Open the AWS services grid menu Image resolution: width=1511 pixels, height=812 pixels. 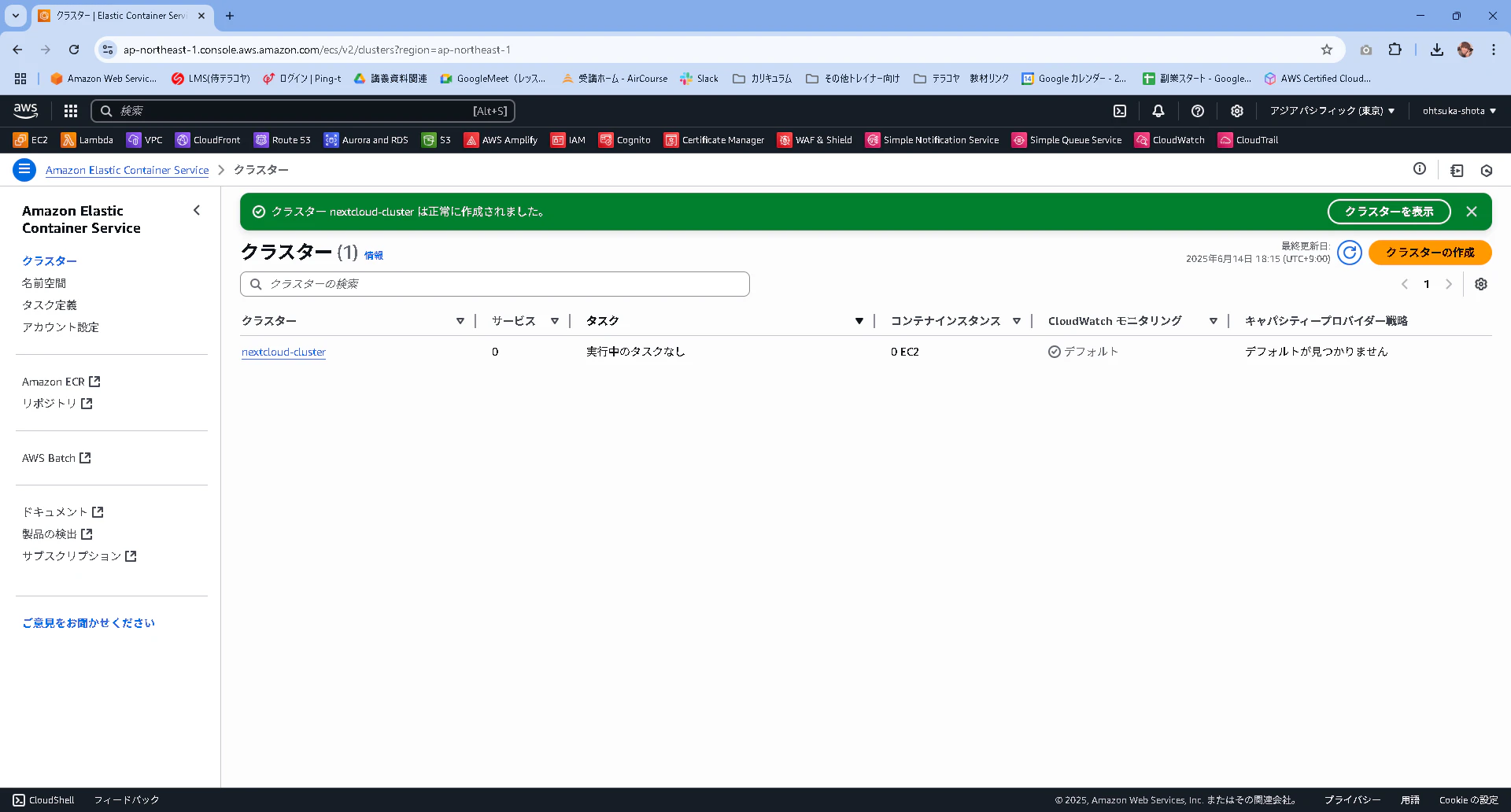(x=71, y=111)
